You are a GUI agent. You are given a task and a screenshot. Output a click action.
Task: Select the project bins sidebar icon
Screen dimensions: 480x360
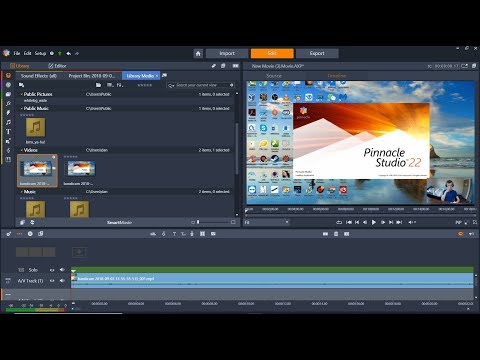coord(8,94)
